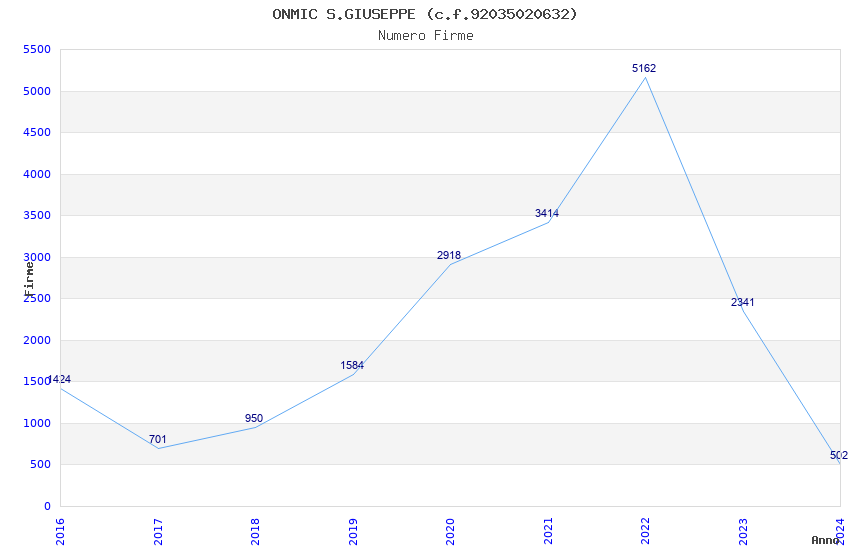
Task: Click y-axis value 1000
Action: coord(37,423)
